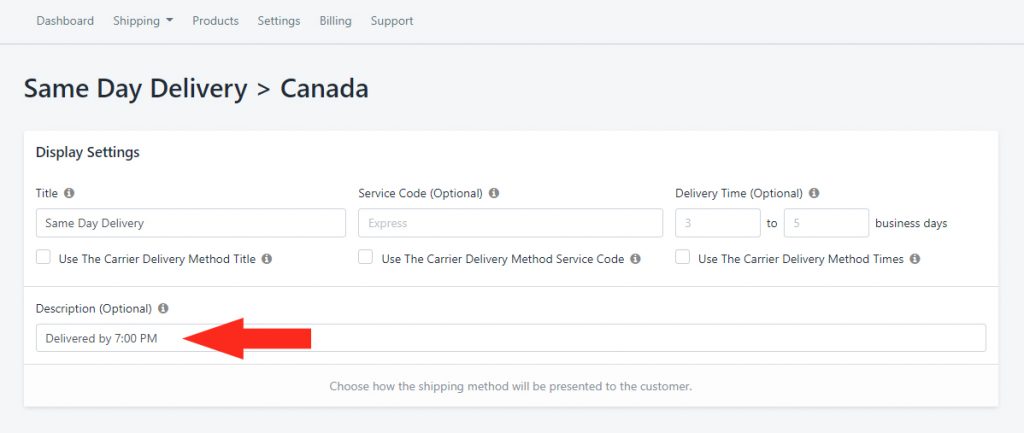Go to the Products page

(x=216, y=21)
